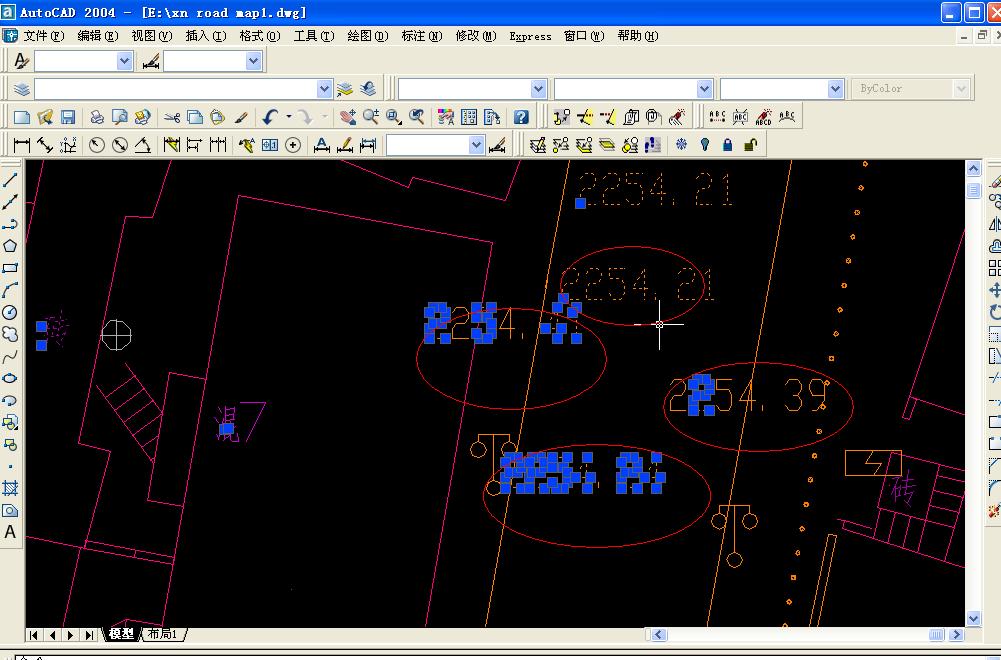Jump to the last layout tab

click(89, 634)
